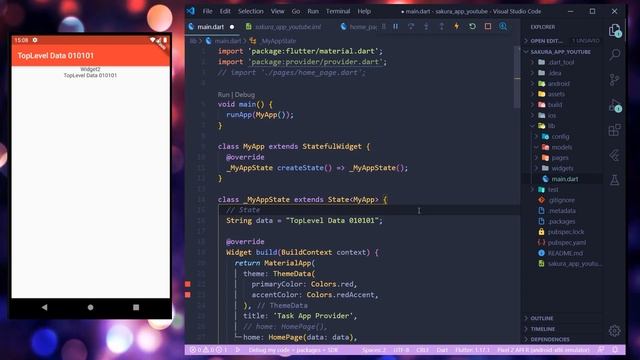
Task: Expand the widgets folder under lib
Action: (x=562, y=168)
